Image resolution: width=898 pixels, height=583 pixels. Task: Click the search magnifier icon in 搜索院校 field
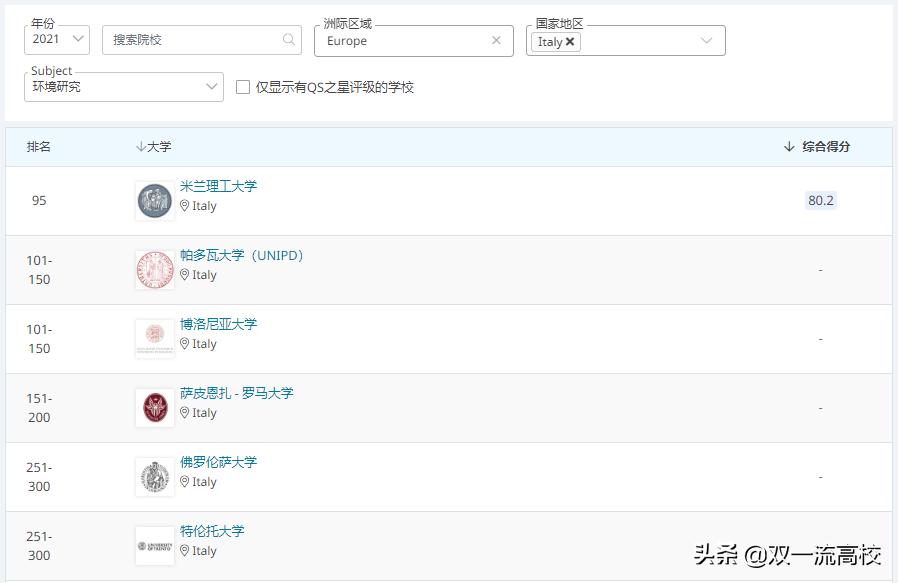click(289, 40)
